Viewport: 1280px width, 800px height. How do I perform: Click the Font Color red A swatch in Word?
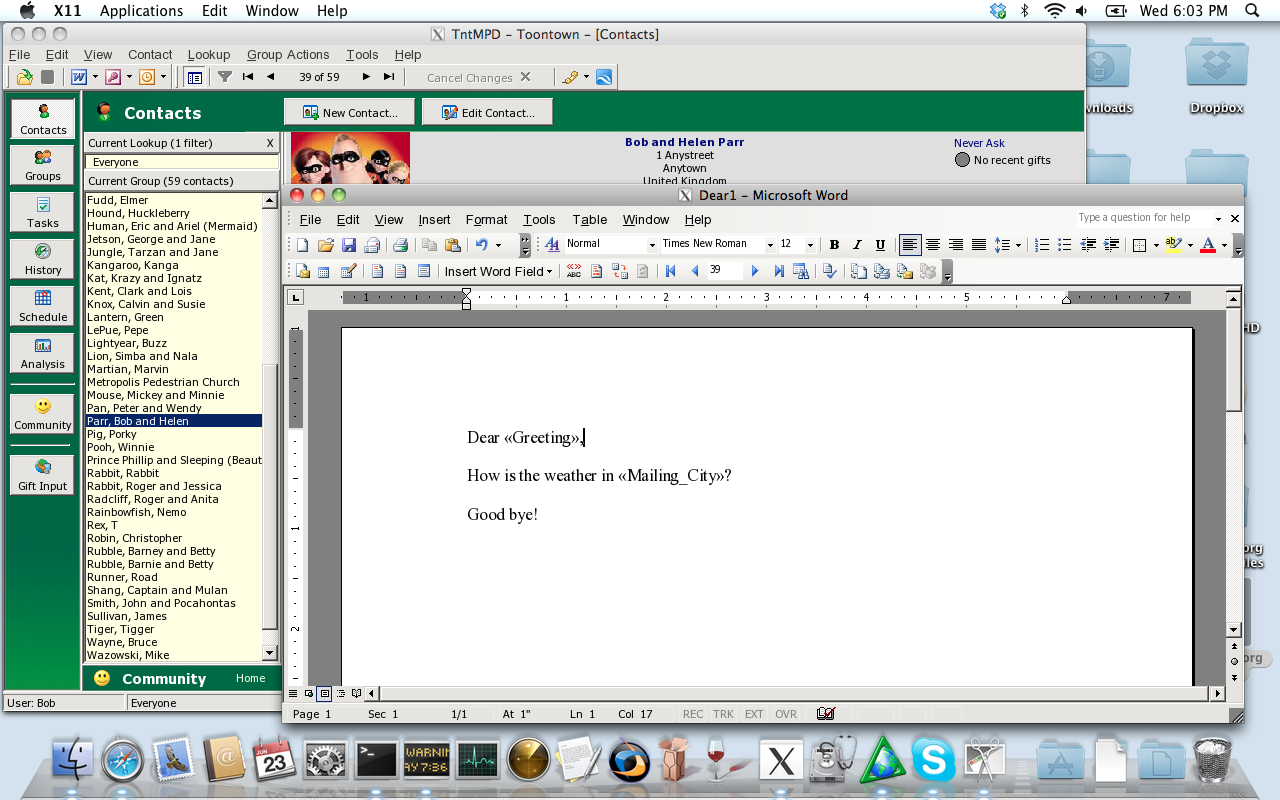[1208, 245]
